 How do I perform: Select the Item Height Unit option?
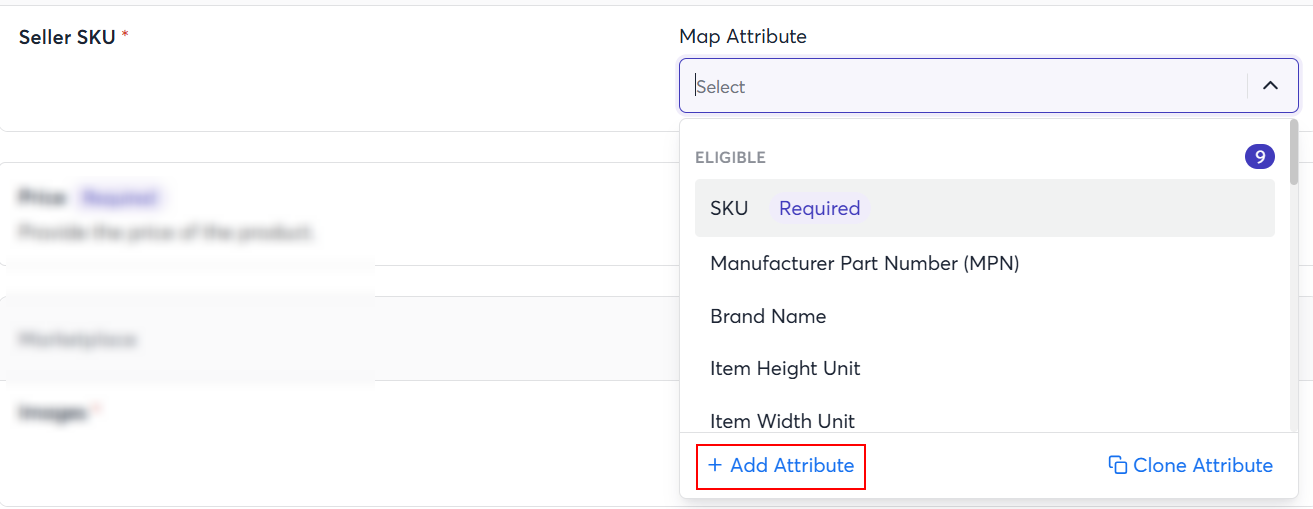point(785,368)
